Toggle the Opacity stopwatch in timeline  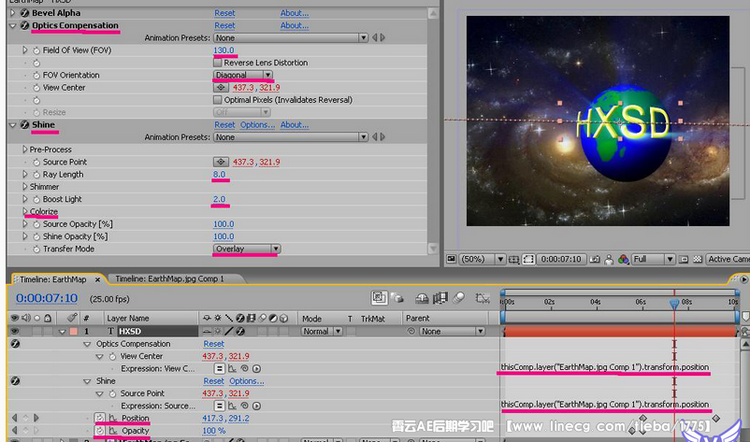99,431
